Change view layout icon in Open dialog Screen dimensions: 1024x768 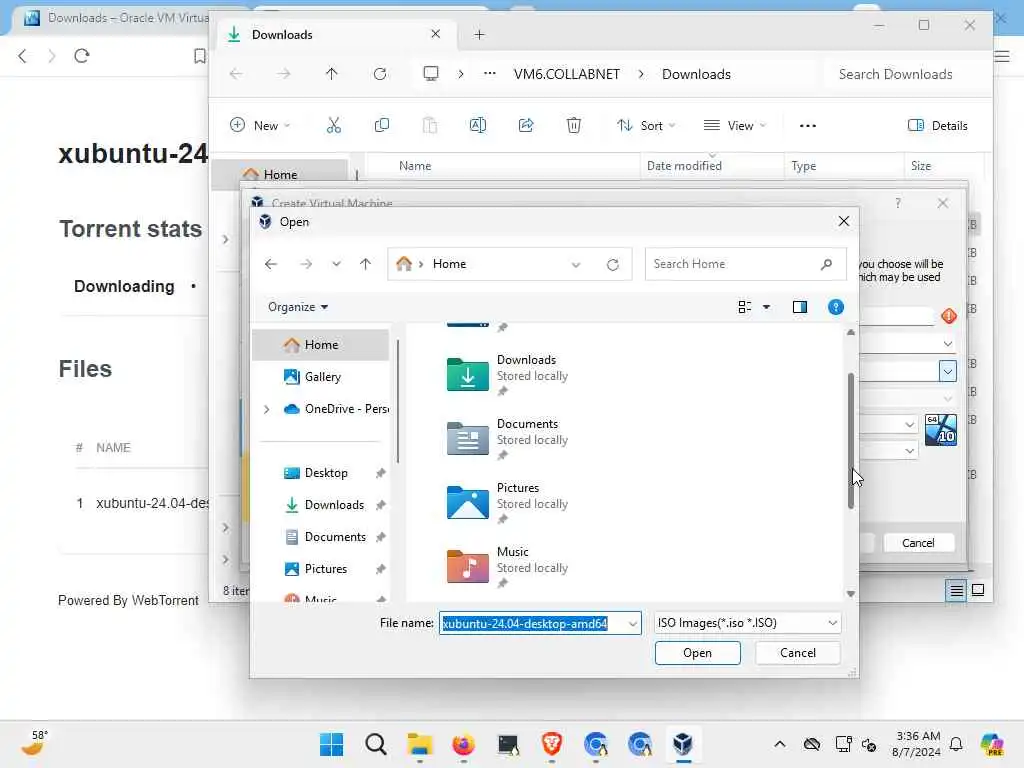coord(744,307)
